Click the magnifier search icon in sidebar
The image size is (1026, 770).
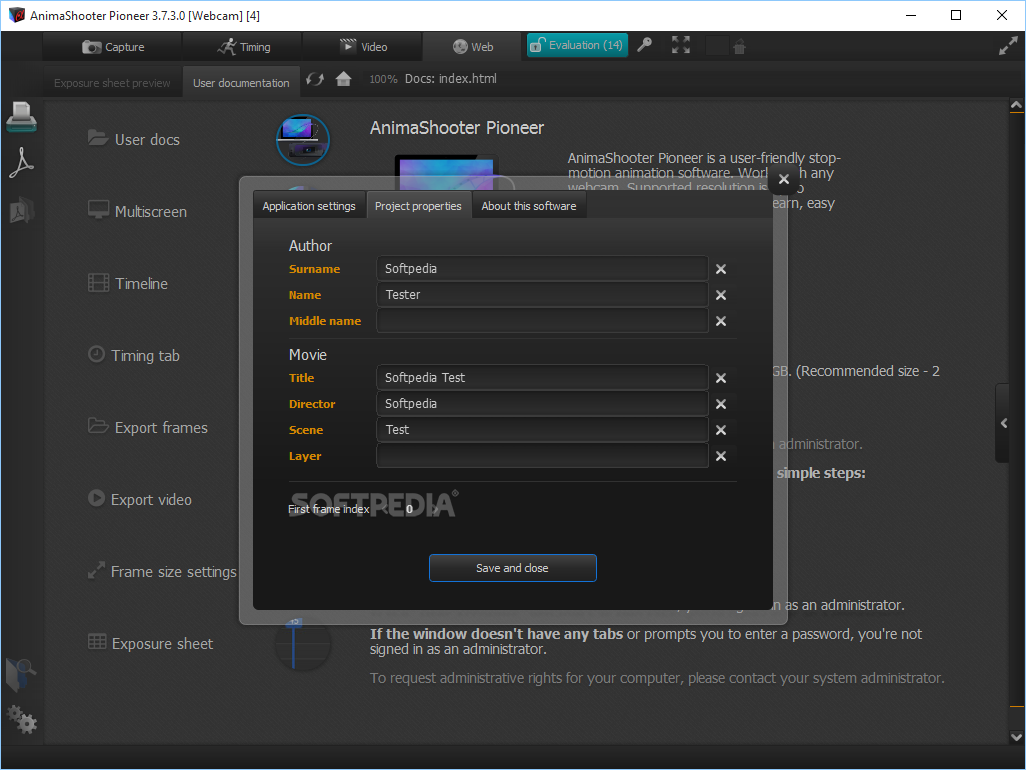(x=21, y=674)
